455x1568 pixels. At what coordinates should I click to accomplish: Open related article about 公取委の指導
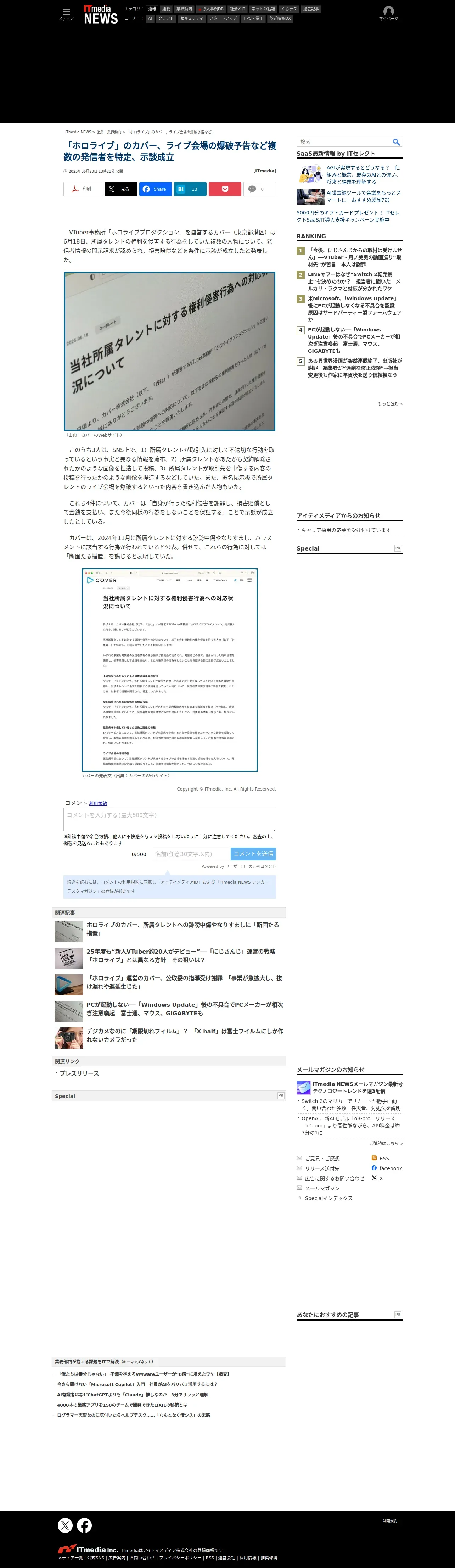click(x=184, y=982)
